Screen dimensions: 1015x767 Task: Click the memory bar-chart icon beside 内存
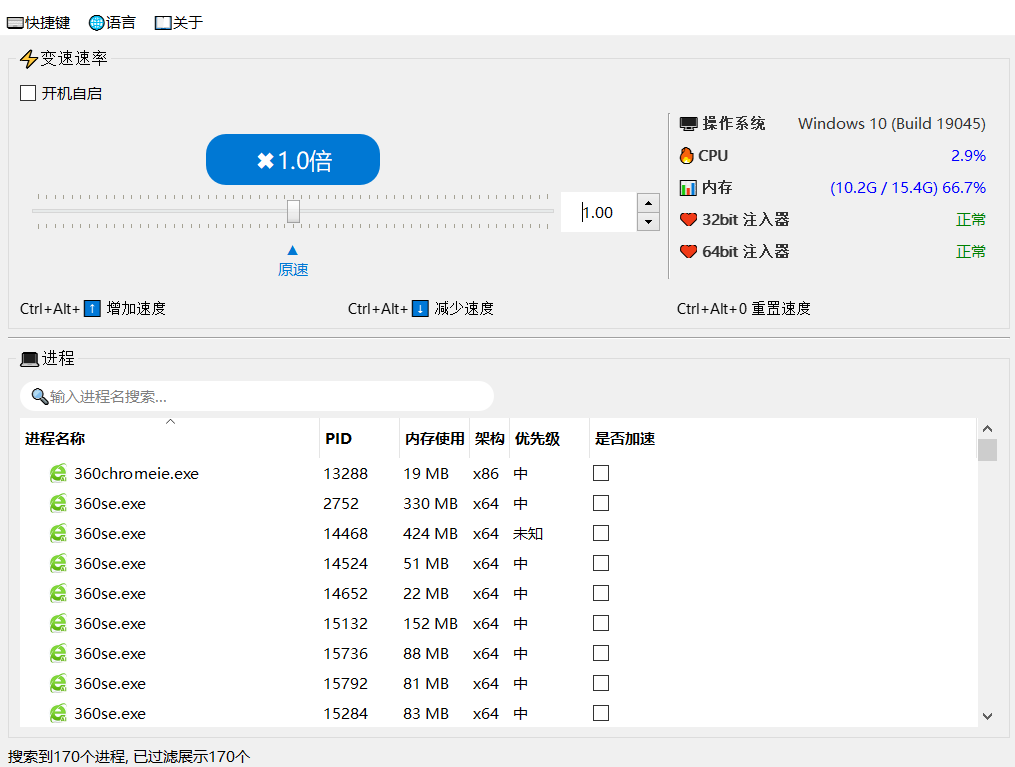[688, 187]
